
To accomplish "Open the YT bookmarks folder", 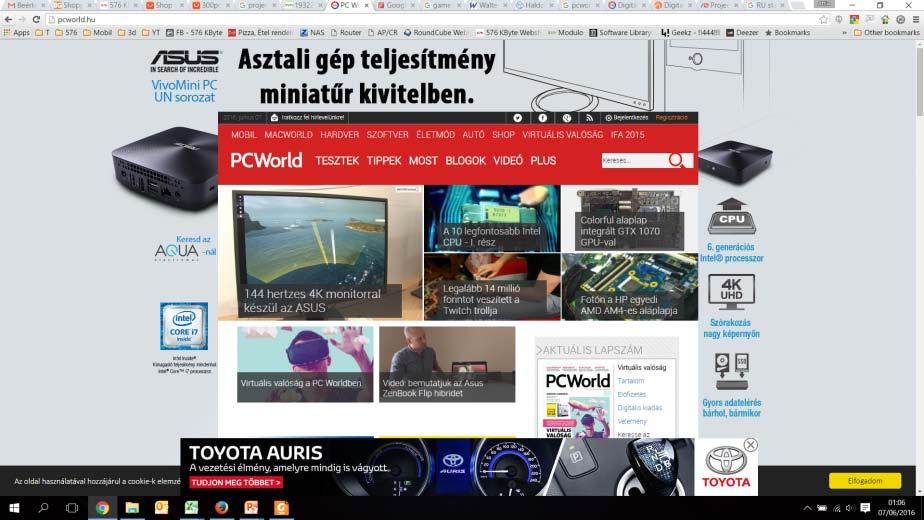I will [x=151, y=33].
